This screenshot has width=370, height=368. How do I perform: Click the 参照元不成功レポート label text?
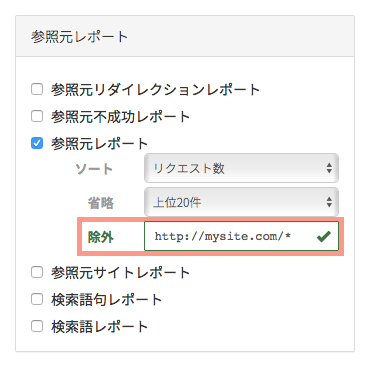click(120, 117)
